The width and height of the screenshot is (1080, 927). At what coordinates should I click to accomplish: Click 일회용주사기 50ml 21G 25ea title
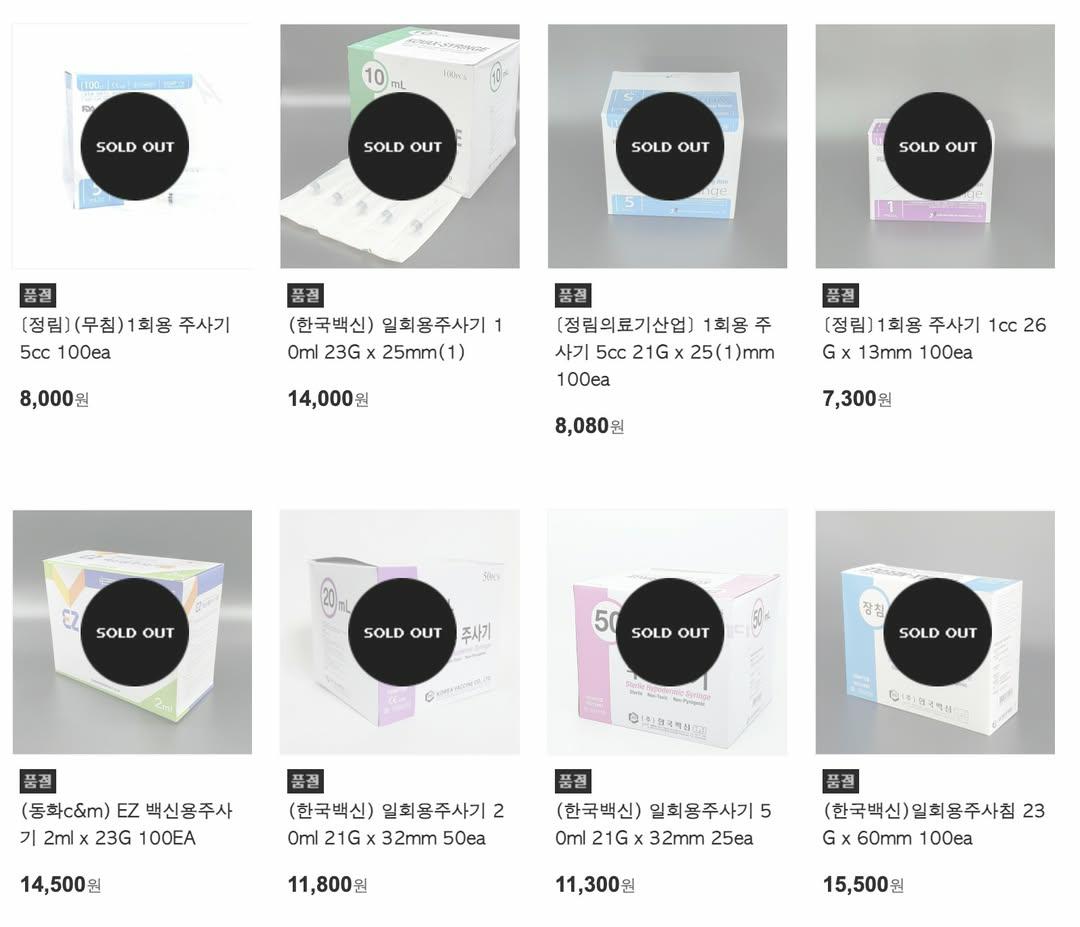click(663, 824)
